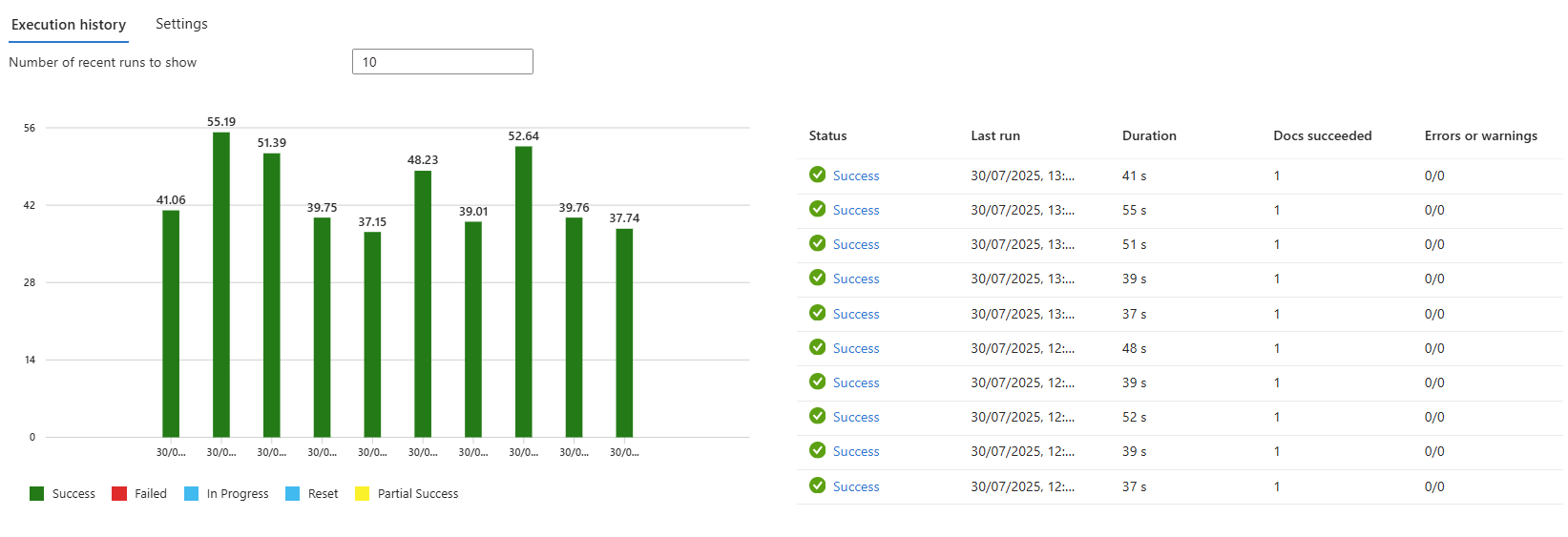
Task: Click the green Success legend swatch
Action: pos(36,493)
